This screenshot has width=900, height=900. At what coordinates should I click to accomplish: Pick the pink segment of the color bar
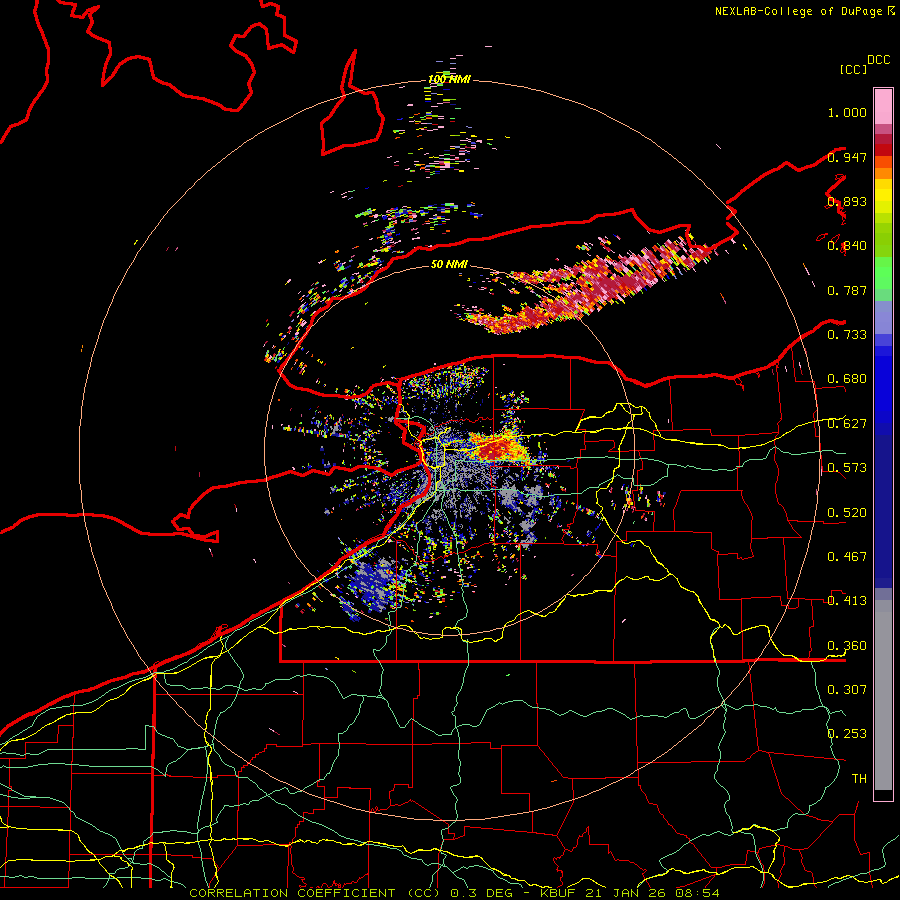point(883,107)
